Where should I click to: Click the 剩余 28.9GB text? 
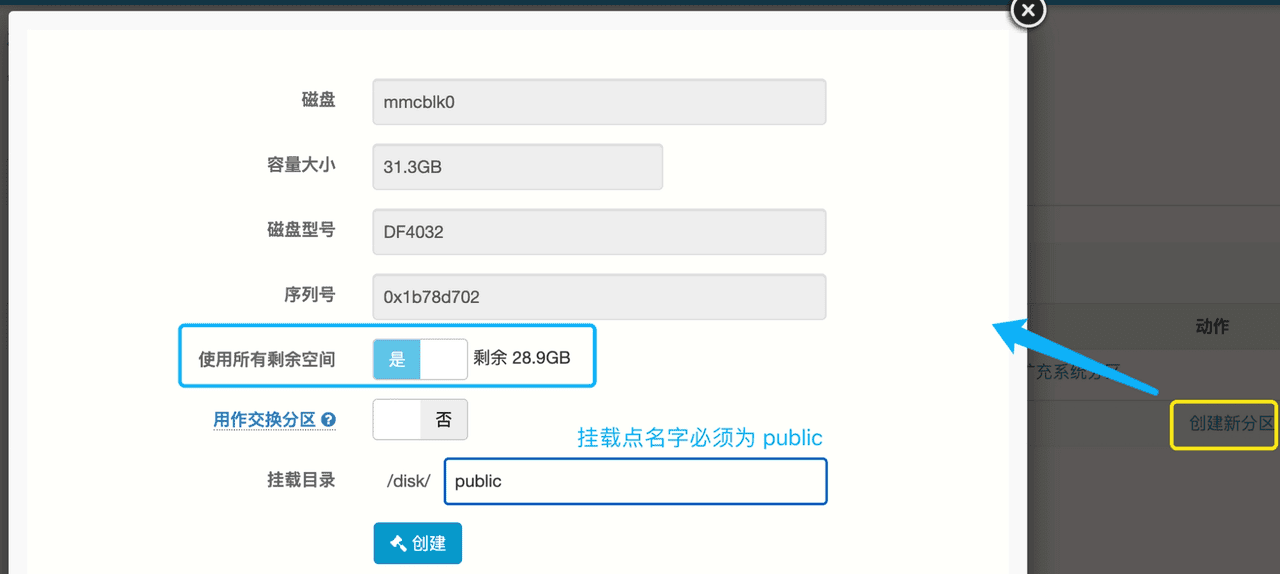click(522, 358)
